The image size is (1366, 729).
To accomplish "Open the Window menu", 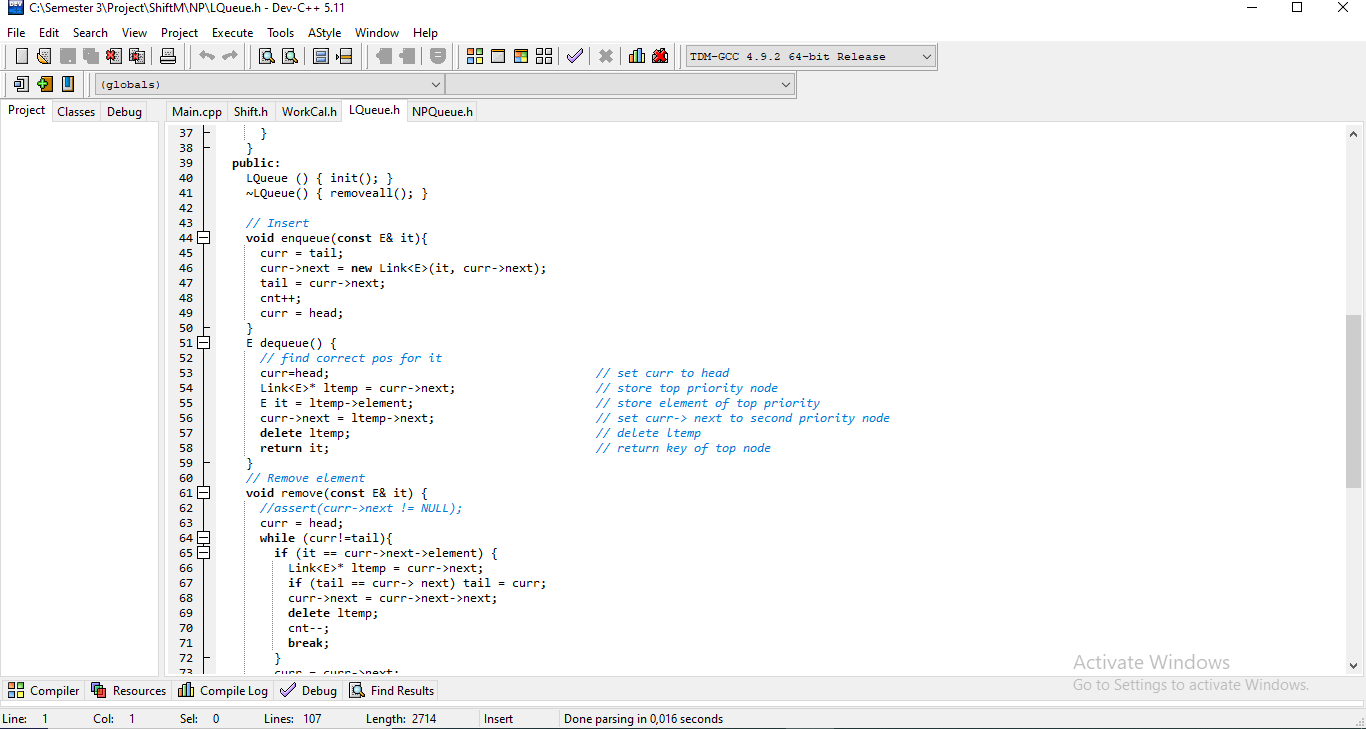I will (x=377, y=33).
